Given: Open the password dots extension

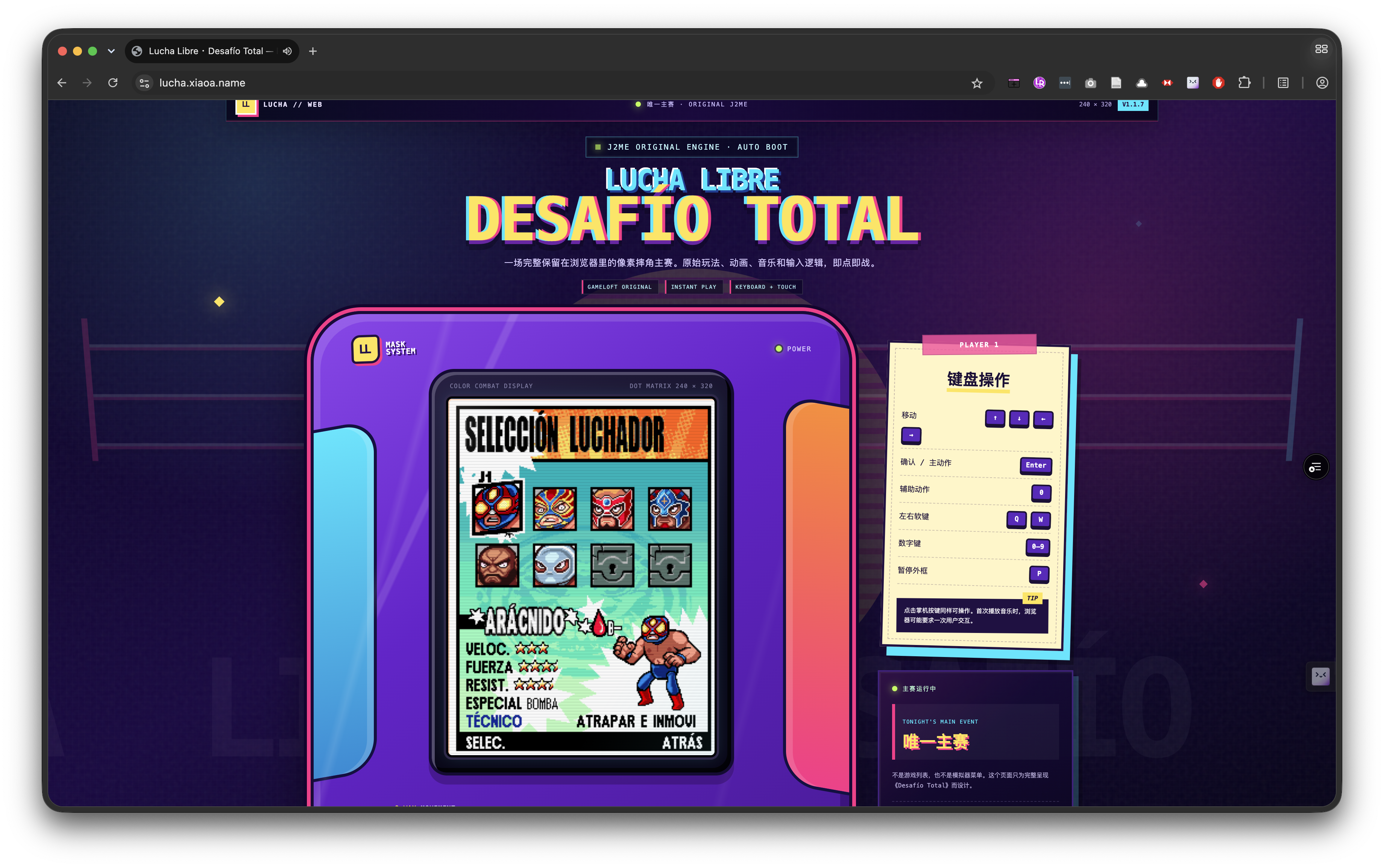Looking at the screenshot, I should point(1065,83).
